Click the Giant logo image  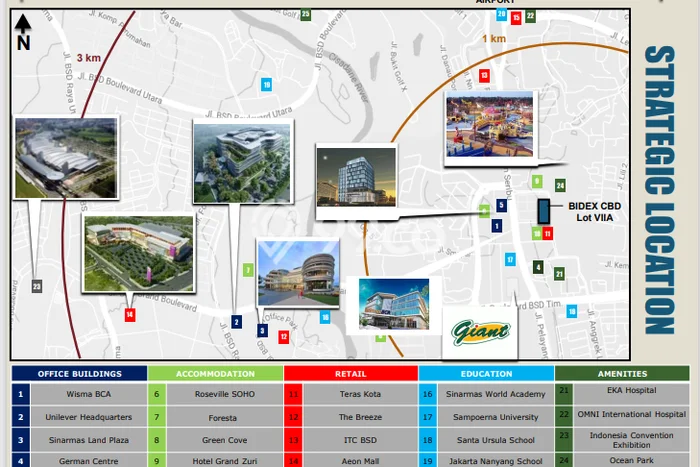coord(480,332)
